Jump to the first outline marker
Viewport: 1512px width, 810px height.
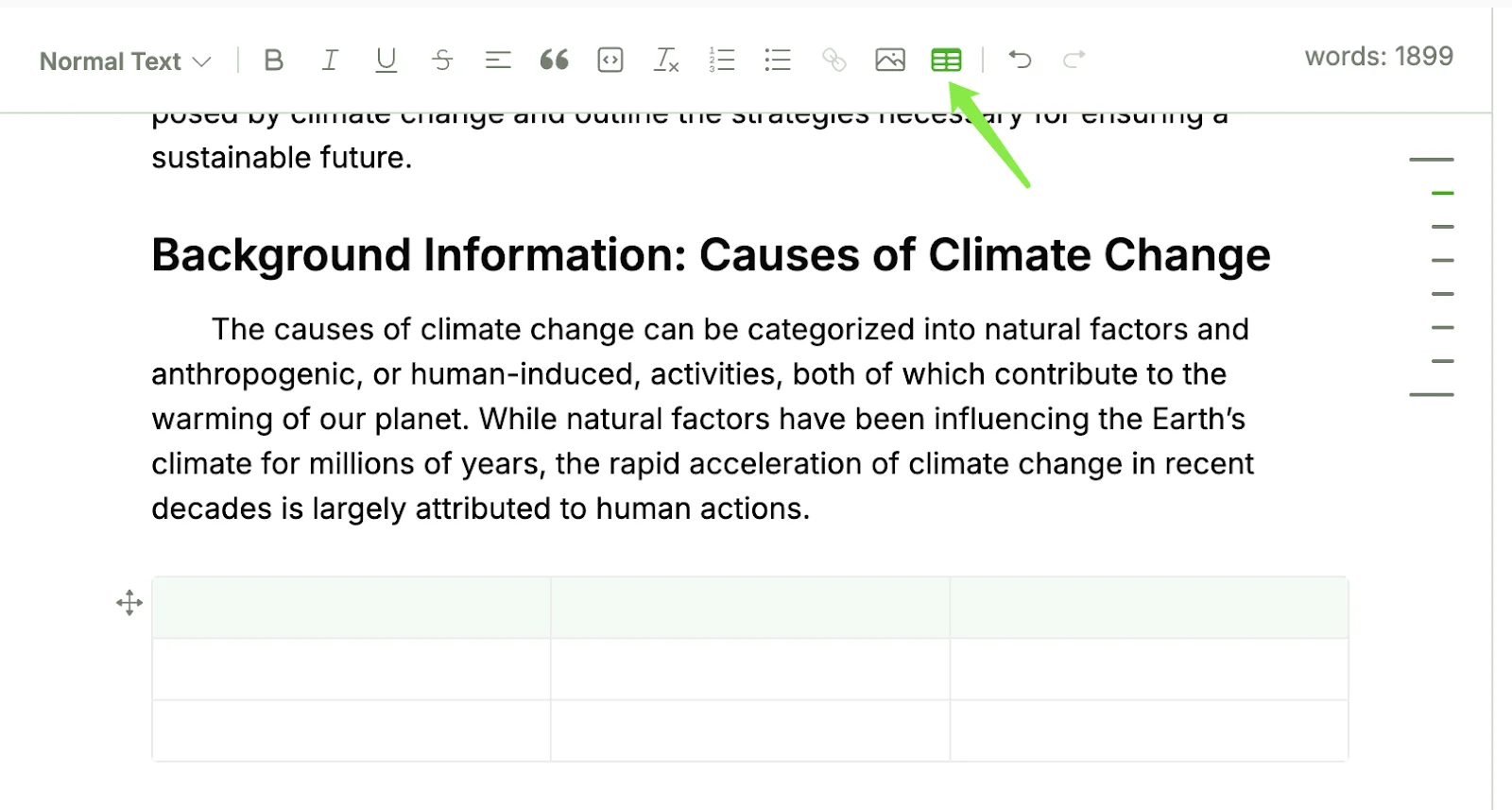click(1431, 160)
